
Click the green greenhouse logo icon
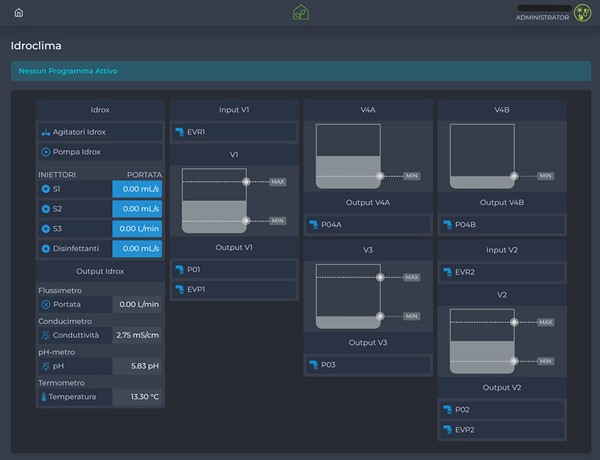click(300, 13)
